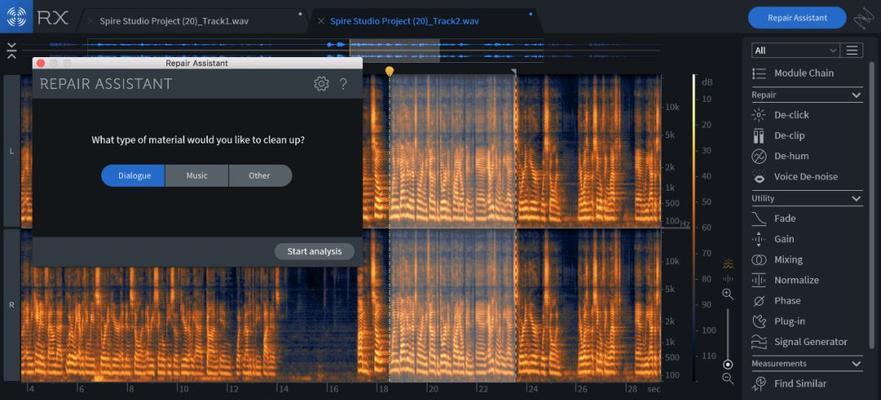Image resolution: width=881 pixels, height=400 pixels.
Task: Open Repair Assistant help question mark
Action: click(x=343, y=84)
